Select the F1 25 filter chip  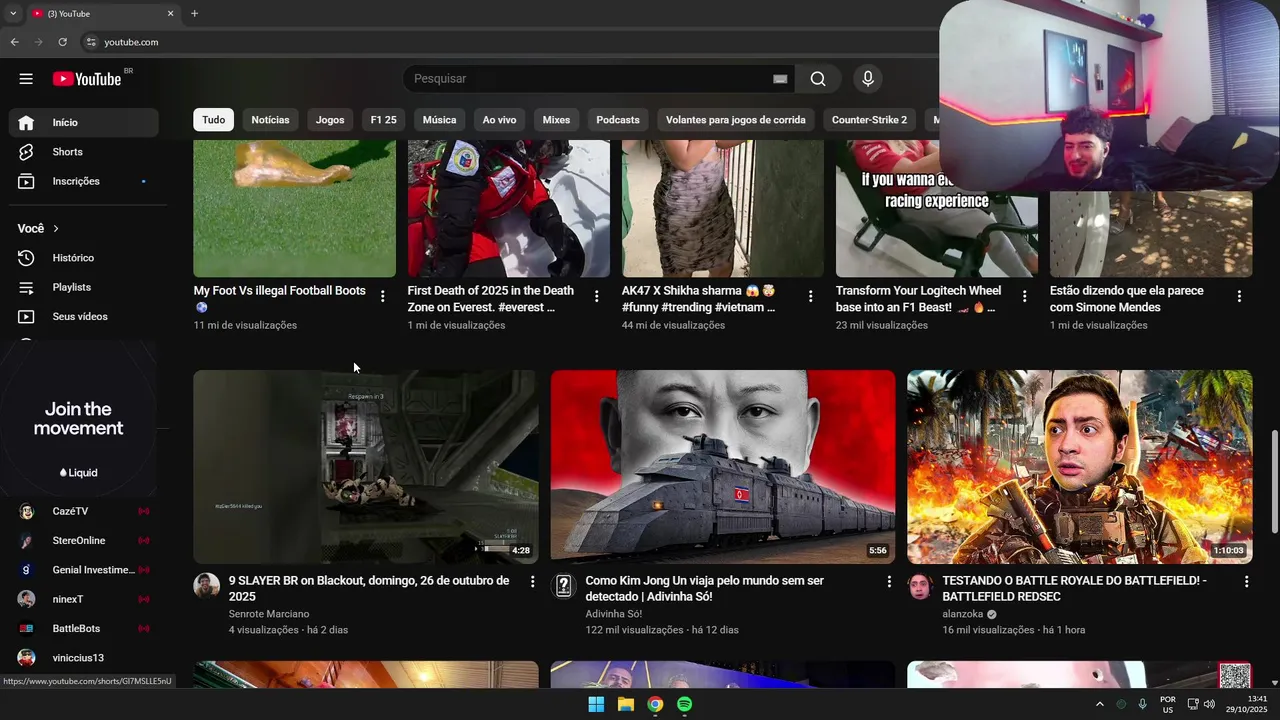383,120
